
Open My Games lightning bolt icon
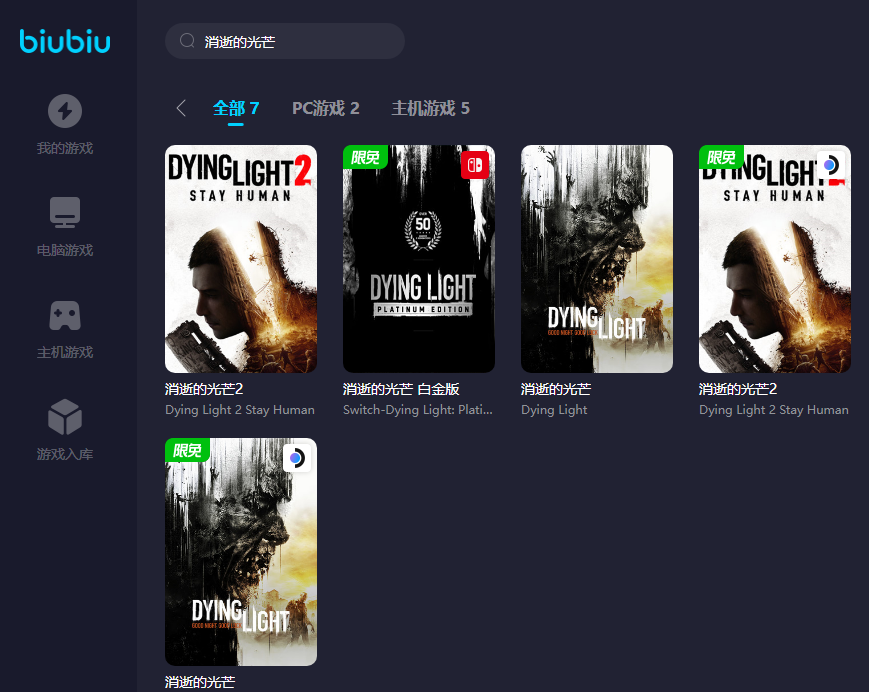[65, 111]
